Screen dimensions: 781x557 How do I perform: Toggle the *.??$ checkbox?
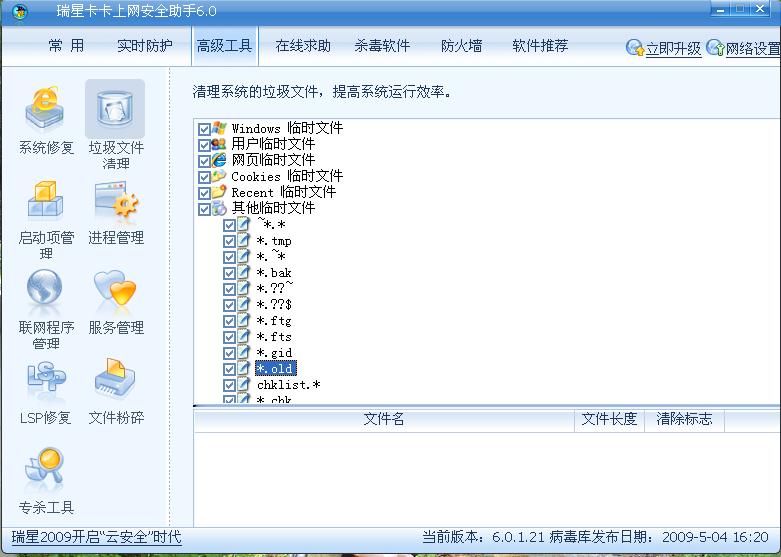pyautogui.click(x=229, y=305)
